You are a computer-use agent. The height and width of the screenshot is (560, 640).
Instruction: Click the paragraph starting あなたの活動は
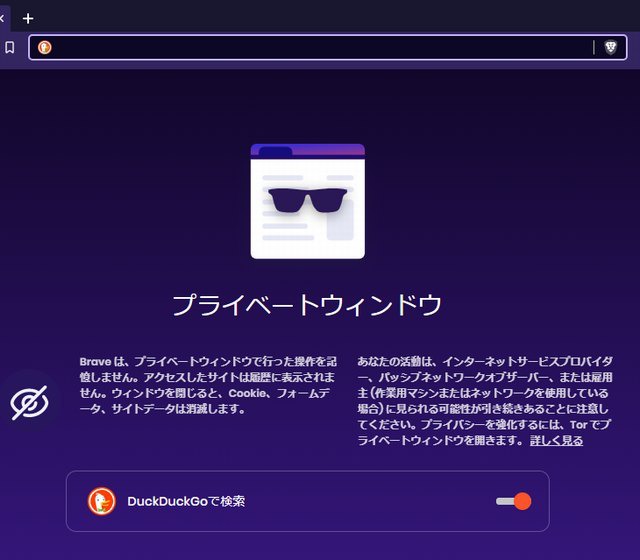coord(485,401)
